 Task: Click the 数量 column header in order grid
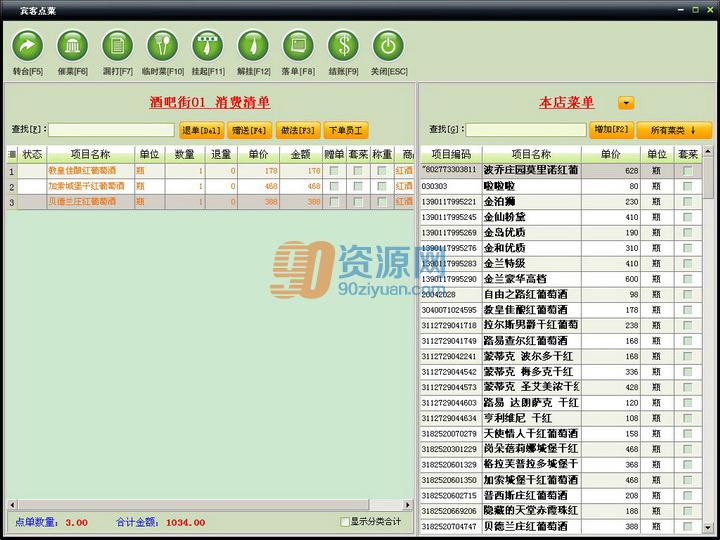[185, 154]
